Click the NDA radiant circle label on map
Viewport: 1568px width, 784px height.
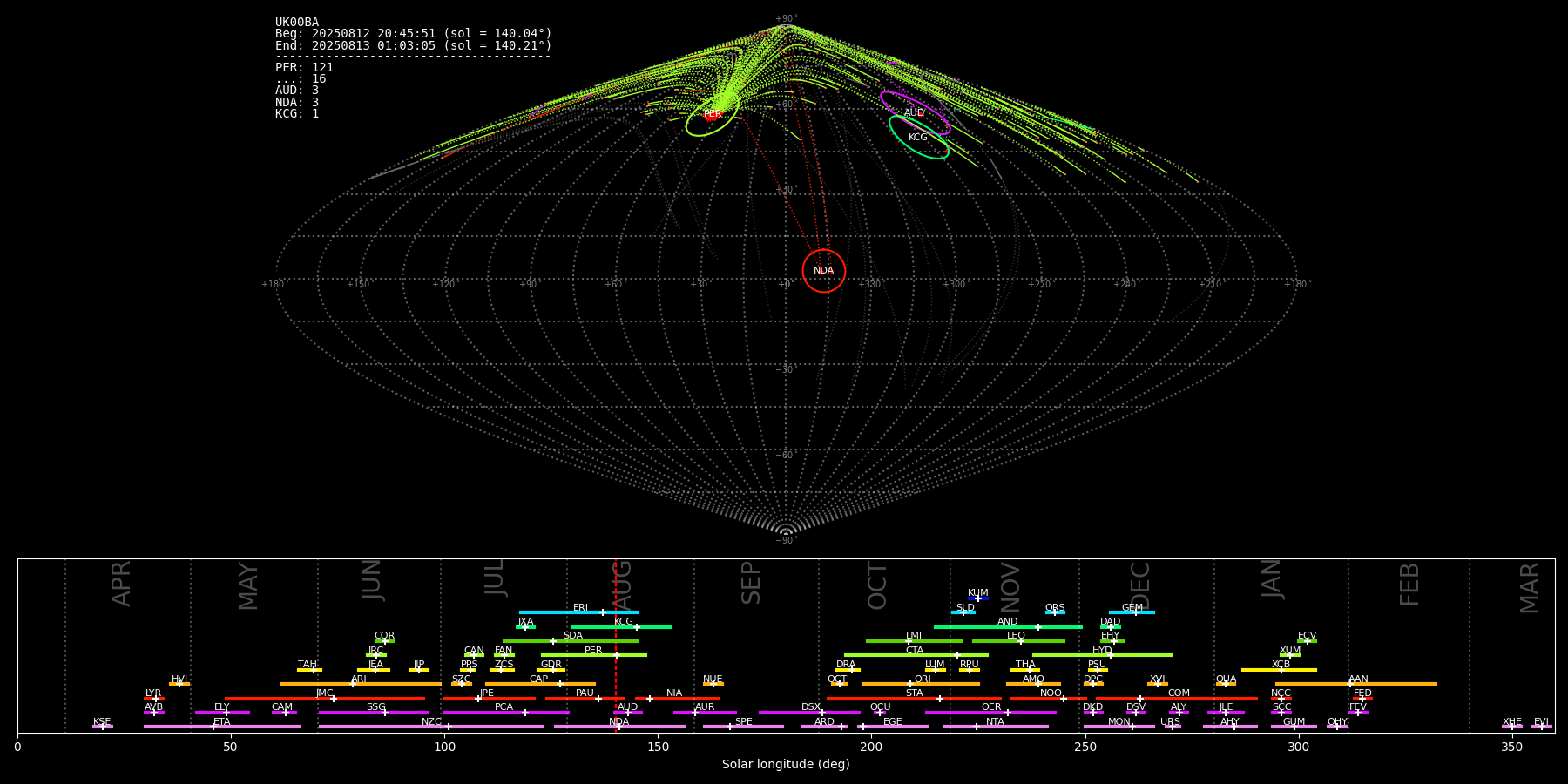click(824, 271)
